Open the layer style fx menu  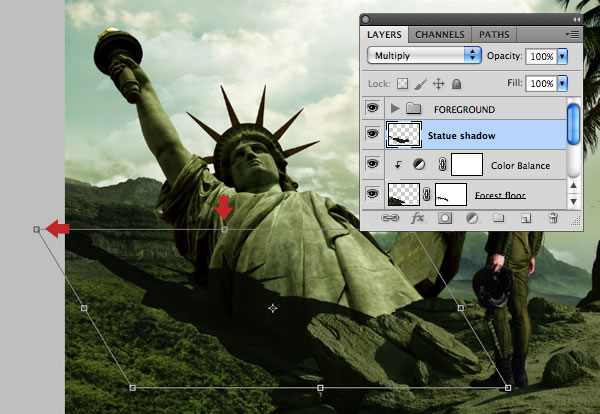[417, 218]
